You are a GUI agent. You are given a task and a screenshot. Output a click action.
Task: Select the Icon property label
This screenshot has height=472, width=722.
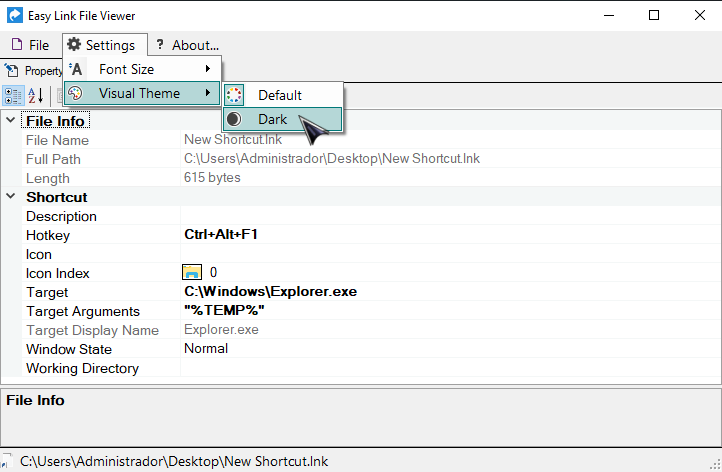pyautogui.click(x=39, y=254)
